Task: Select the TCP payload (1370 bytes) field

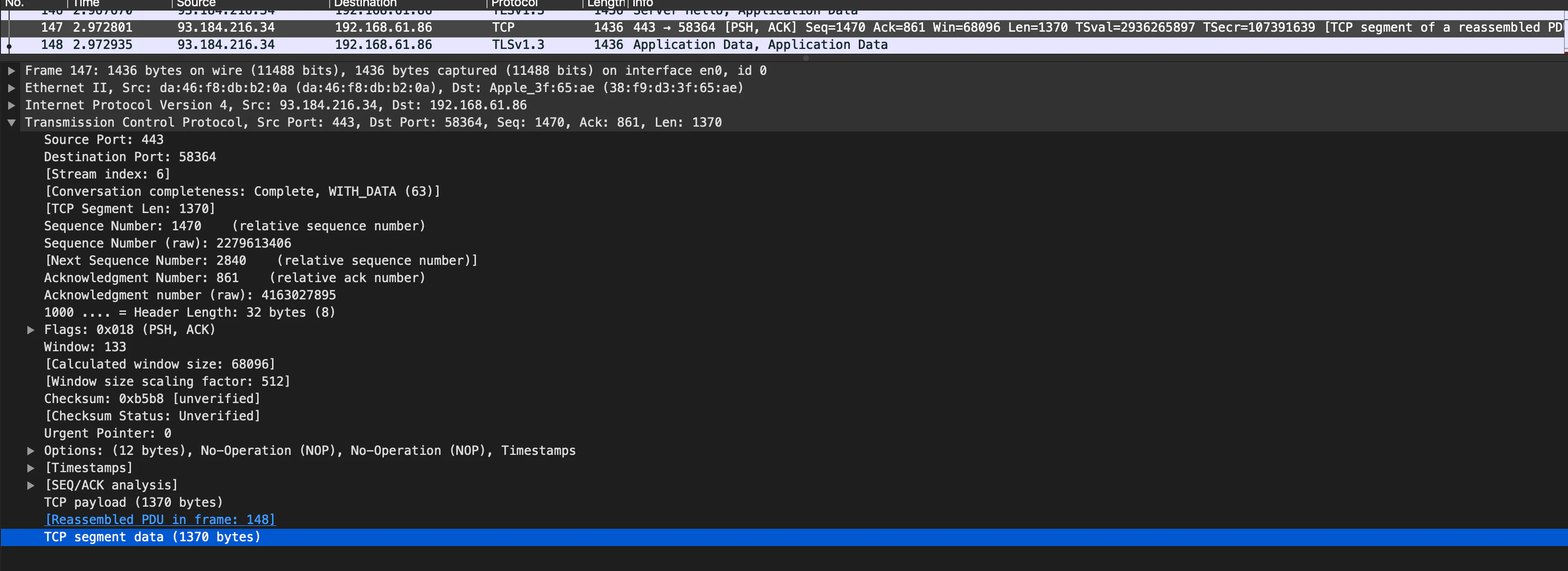Action: 133,502
